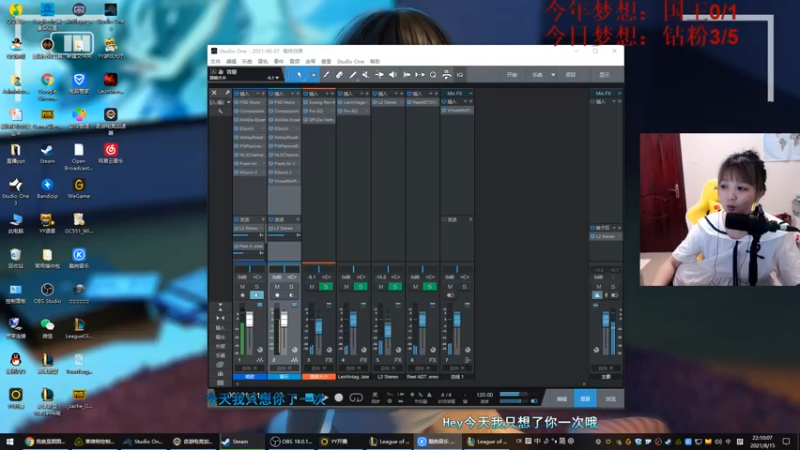The height and width of the screenshot is (450, 800).
Task: Switch to OBS in taskbar
Action: 291,441
